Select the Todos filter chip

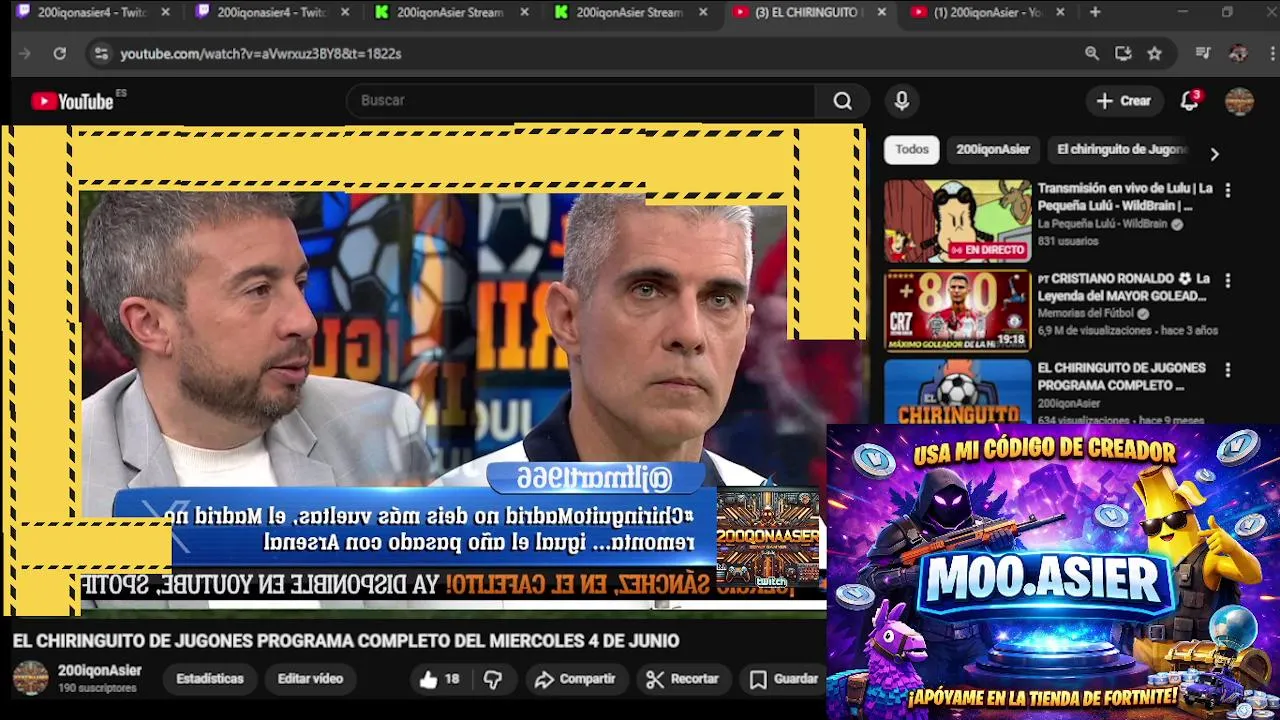(x=911, y=149)
